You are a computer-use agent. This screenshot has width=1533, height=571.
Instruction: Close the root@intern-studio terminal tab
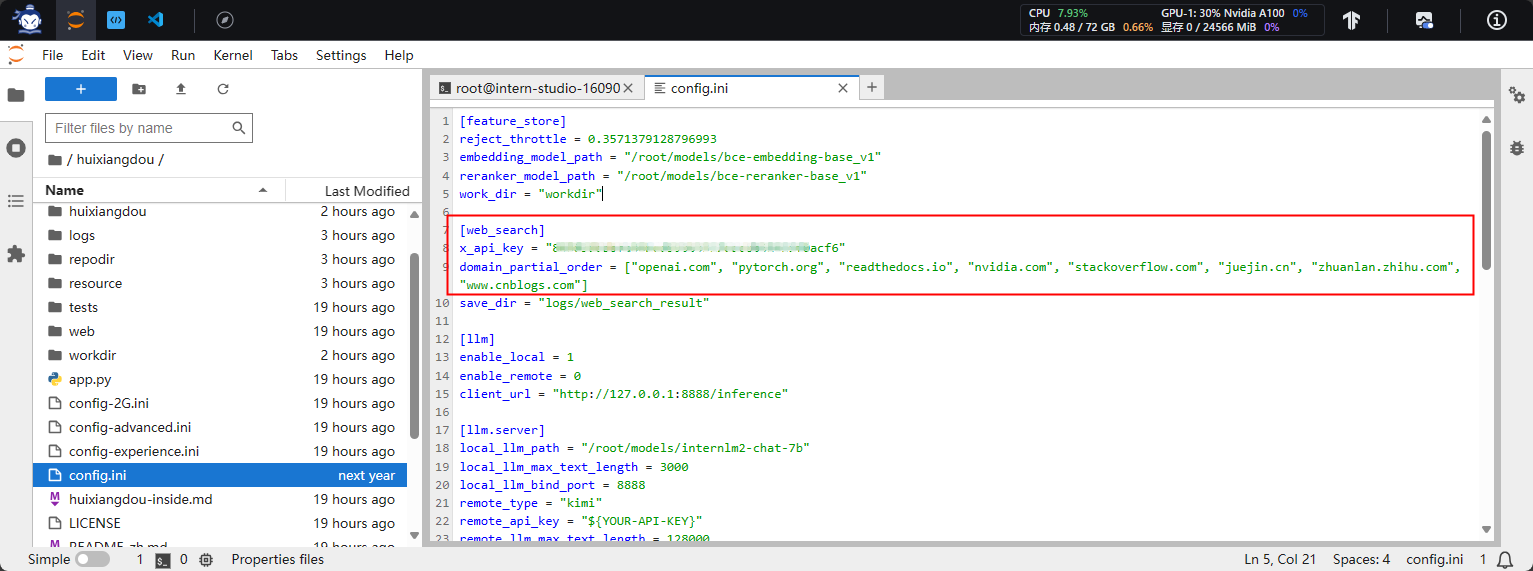tap(628, 88)
